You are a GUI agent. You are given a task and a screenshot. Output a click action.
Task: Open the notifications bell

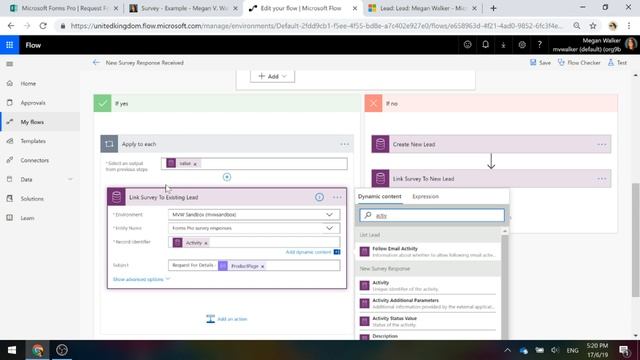click(485, 45)
